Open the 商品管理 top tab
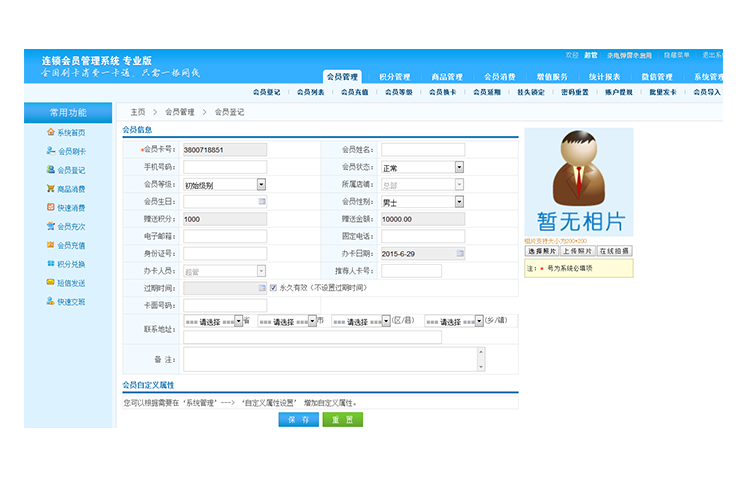The height and width of the screenshot is (477, 746). [x=447, y=77]
